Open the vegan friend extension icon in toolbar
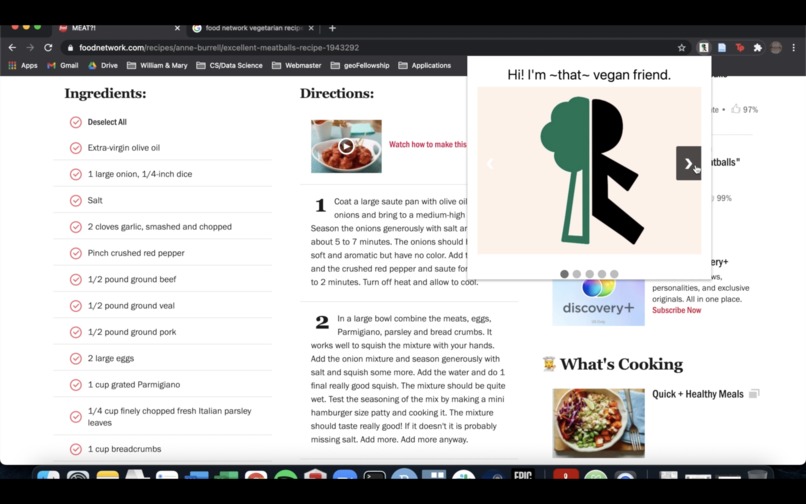Image resolution: width=806 pixels, height=504 pixels. 703,48
